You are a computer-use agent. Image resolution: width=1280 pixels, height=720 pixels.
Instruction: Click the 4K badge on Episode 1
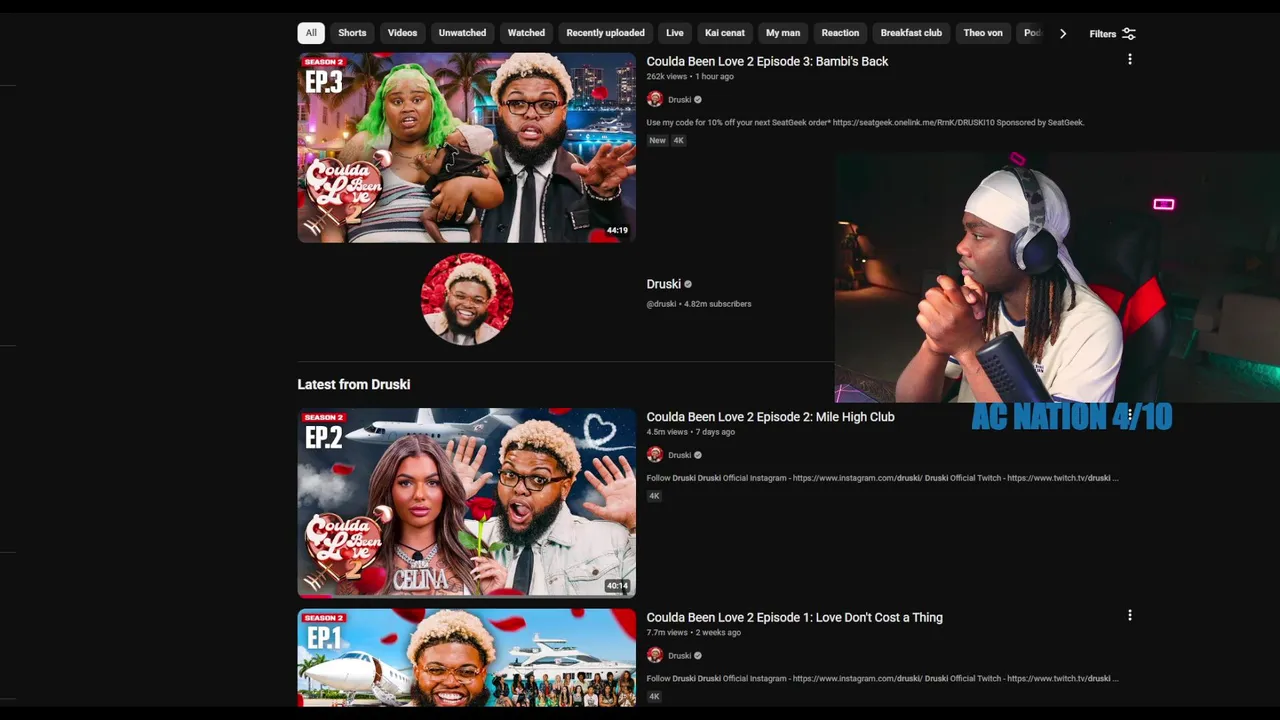click(x=654, y=696)
